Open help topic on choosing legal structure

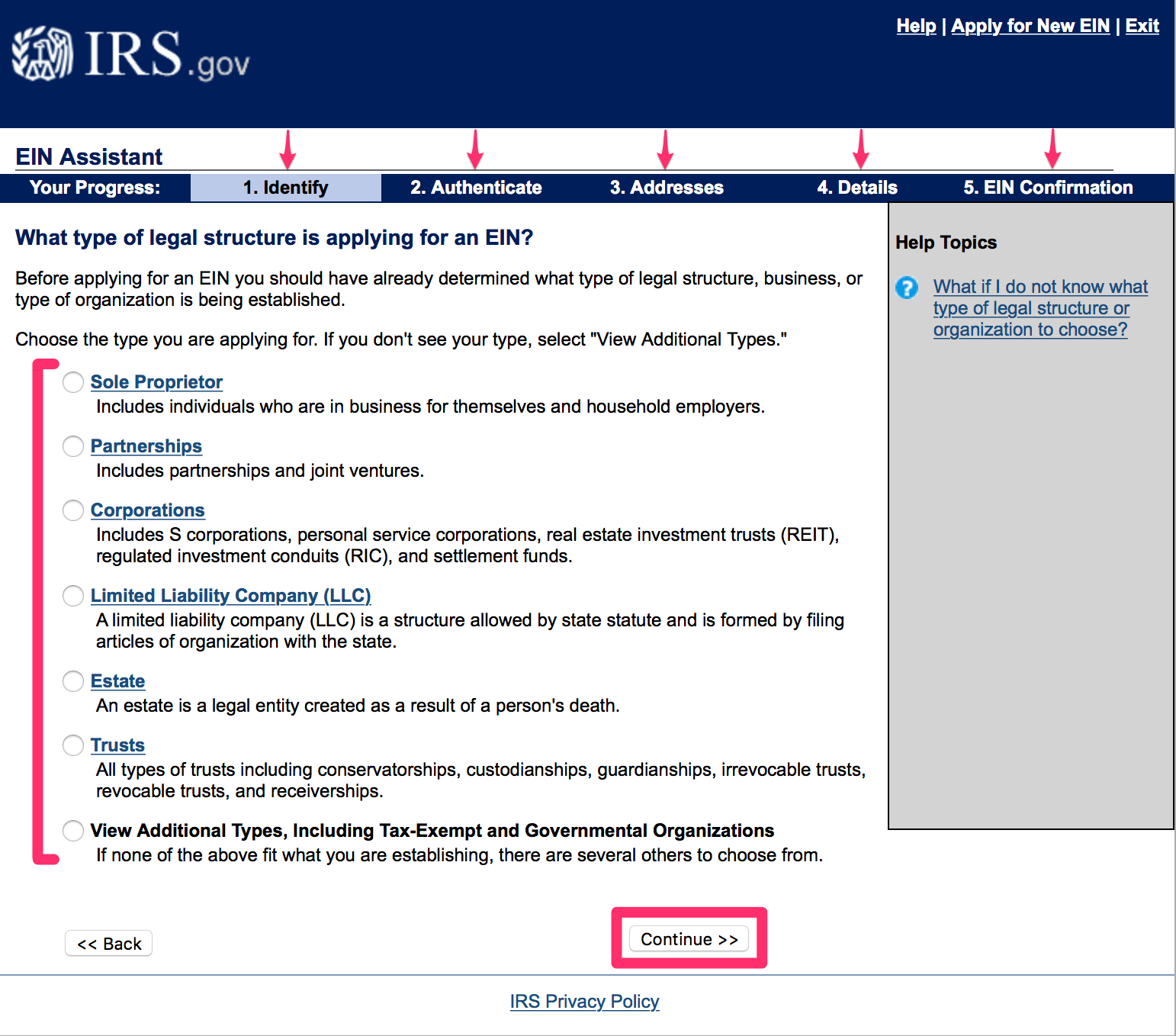pos(1040,308)
